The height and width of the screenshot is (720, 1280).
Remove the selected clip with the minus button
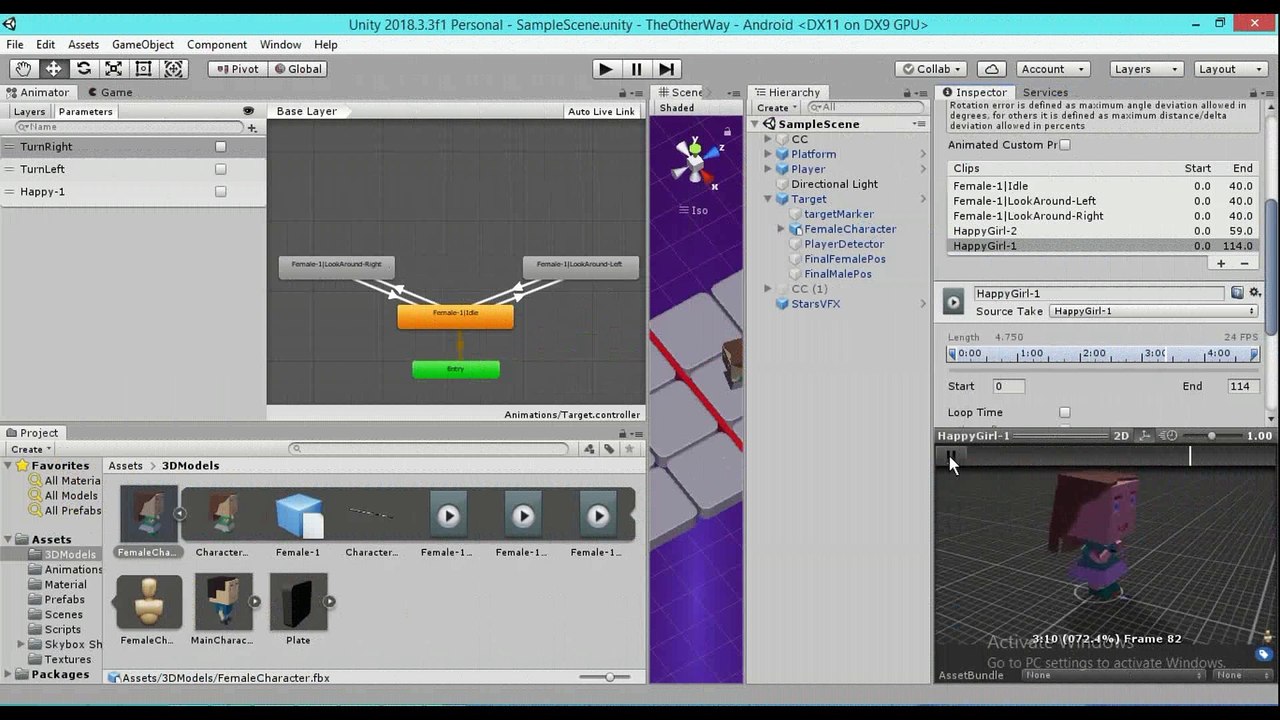(x=1244, y=263)
